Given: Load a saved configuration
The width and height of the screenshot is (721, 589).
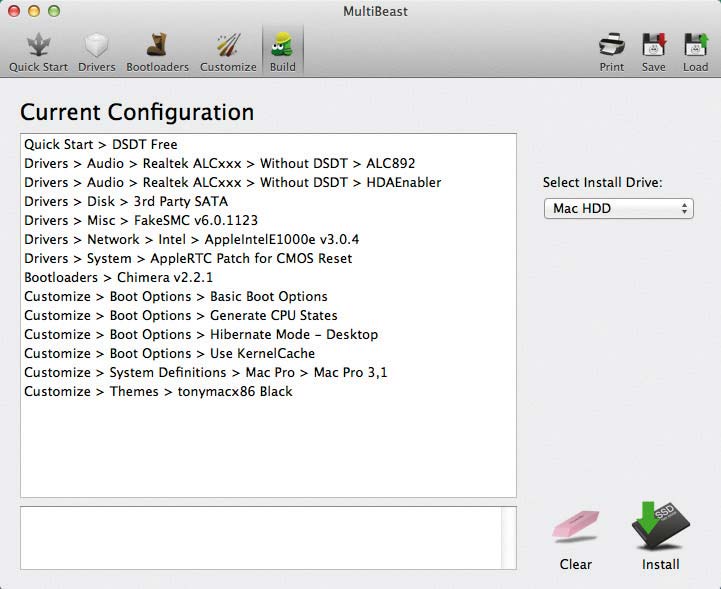Looking at the screenshot, I should pos(695,51).
